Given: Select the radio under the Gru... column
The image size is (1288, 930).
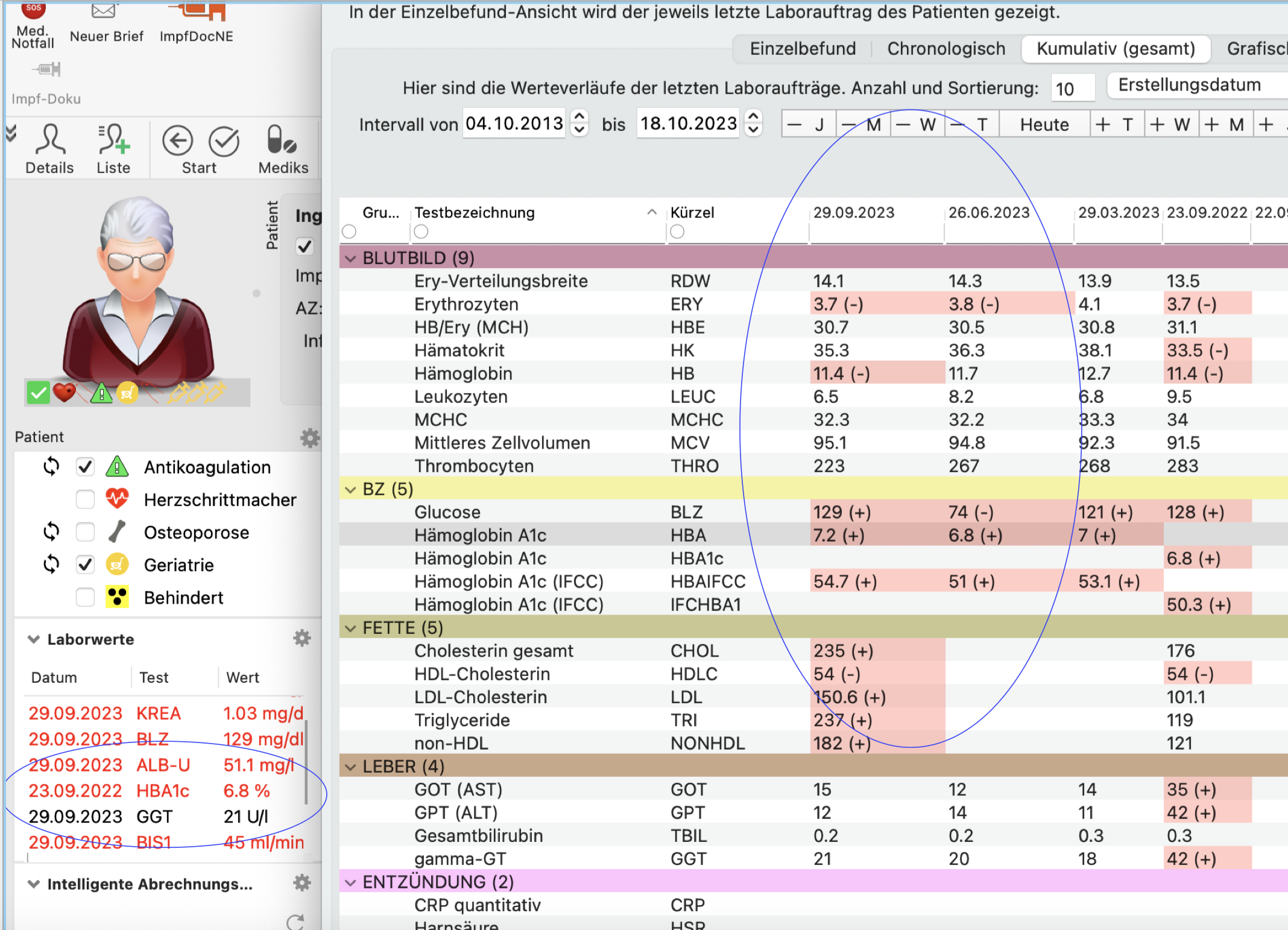Looking at the screenshot, I should coord(349,232).
